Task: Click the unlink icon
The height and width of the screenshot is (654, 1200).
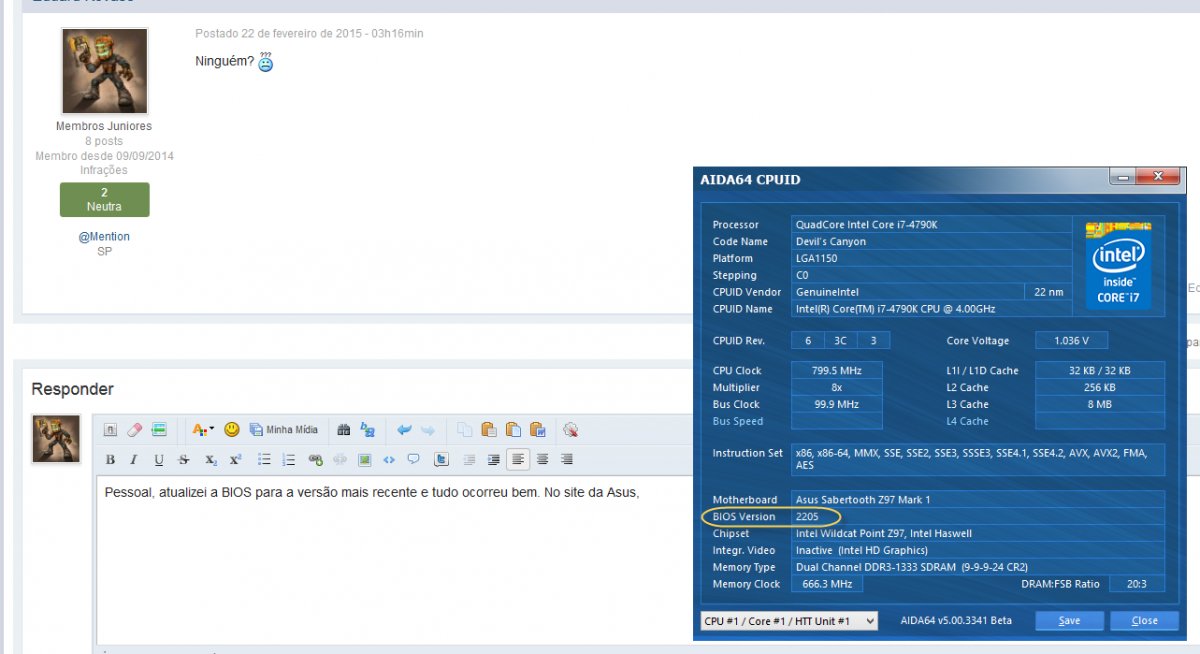Action: click(340, 460)
